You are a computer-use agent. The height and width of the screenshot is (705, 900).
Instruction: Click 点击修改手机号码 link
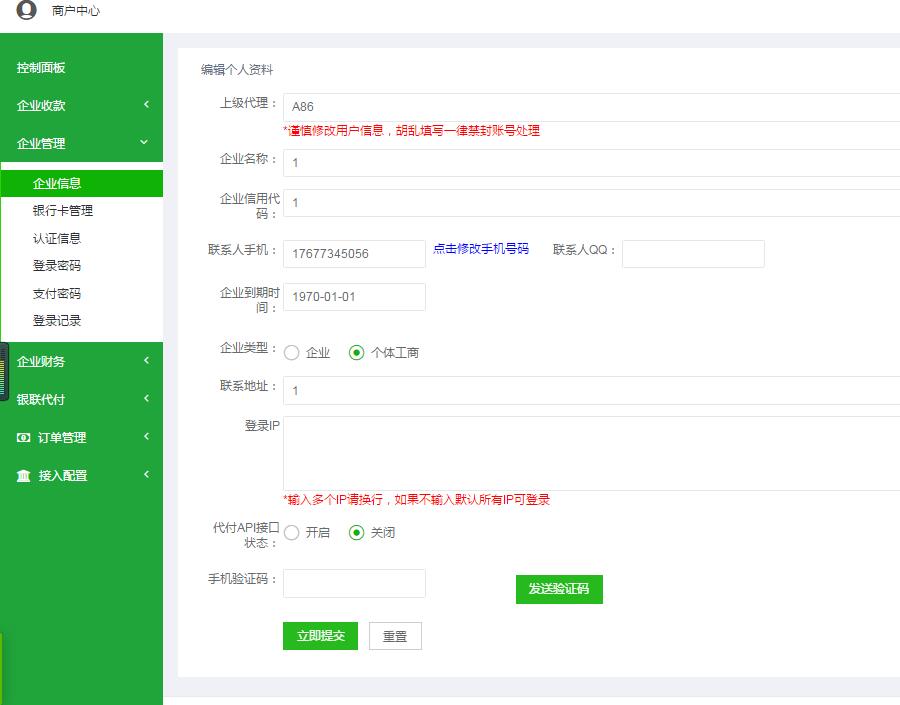pos(480,249)
